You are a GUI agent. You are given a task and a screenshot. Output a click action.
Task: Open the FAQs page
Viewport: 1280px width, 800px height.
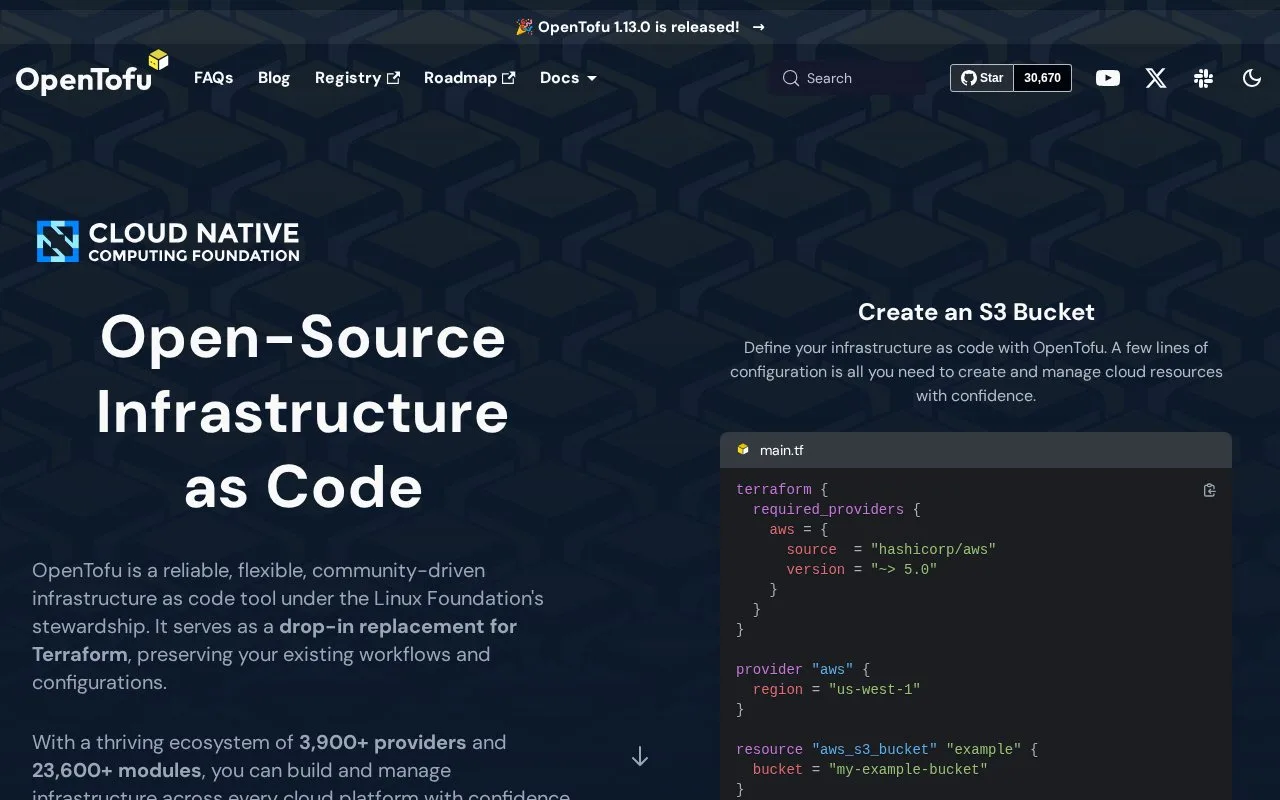click(214, 78)
